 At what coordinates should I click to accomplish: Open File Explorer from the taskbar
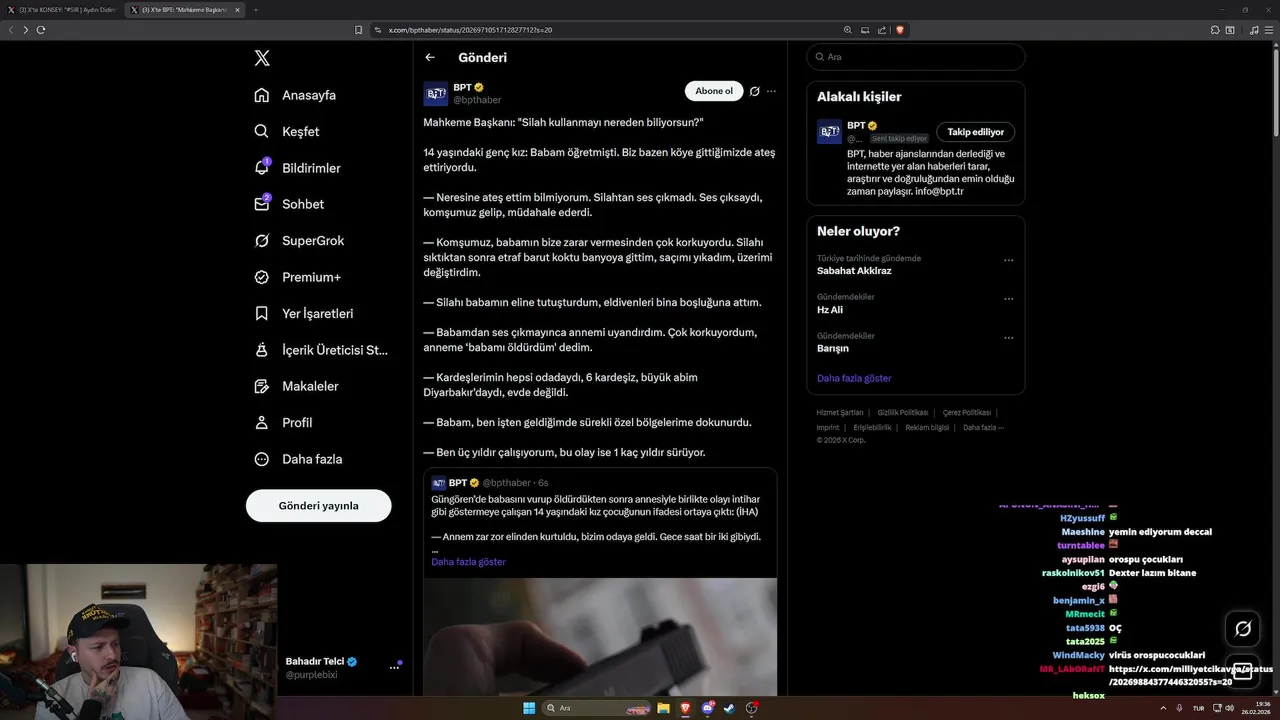[663, 708]
